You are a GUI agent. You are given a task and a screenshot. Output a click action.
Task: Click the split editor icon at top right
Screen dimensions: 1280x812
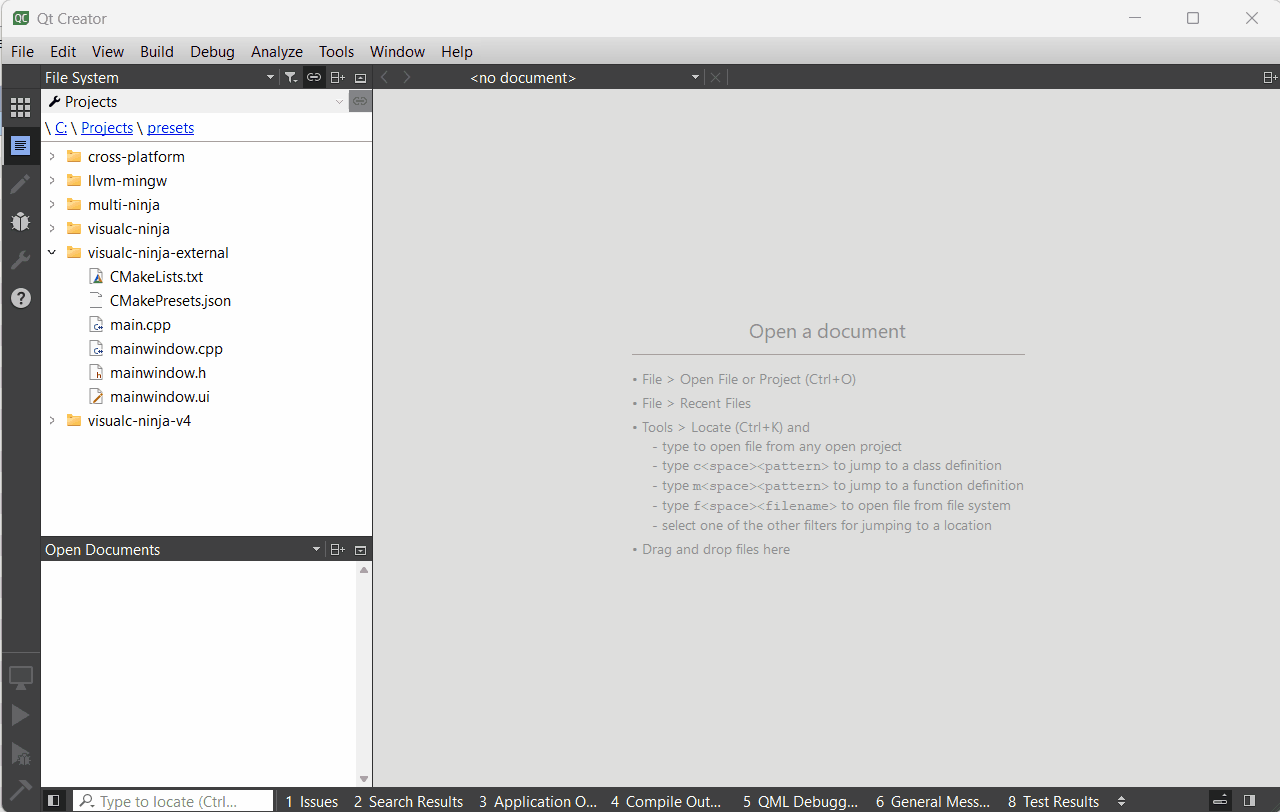[1269, 77]
